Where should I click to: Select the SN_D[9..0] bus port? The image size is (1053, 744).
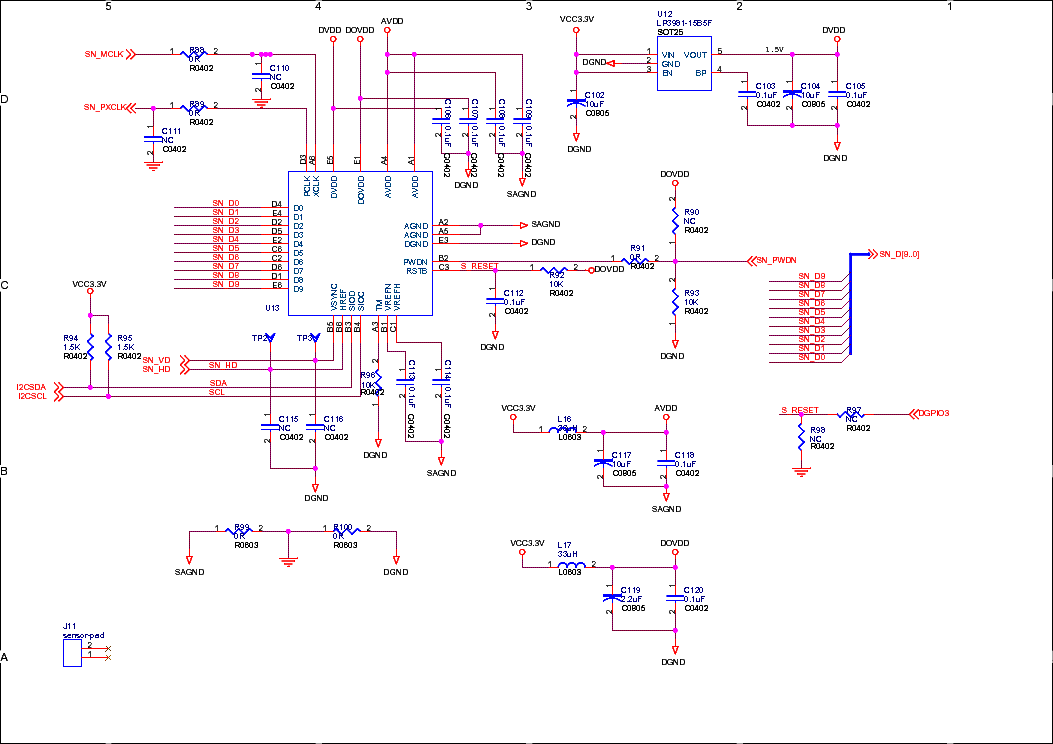point(898,254)
